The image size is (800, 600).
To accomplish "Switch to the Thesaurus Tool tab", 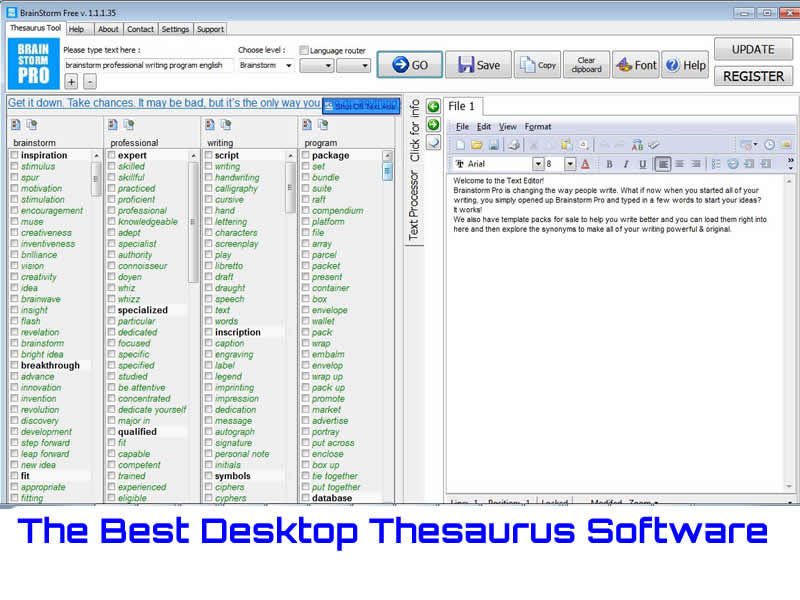I will click(x=35, y=28).
